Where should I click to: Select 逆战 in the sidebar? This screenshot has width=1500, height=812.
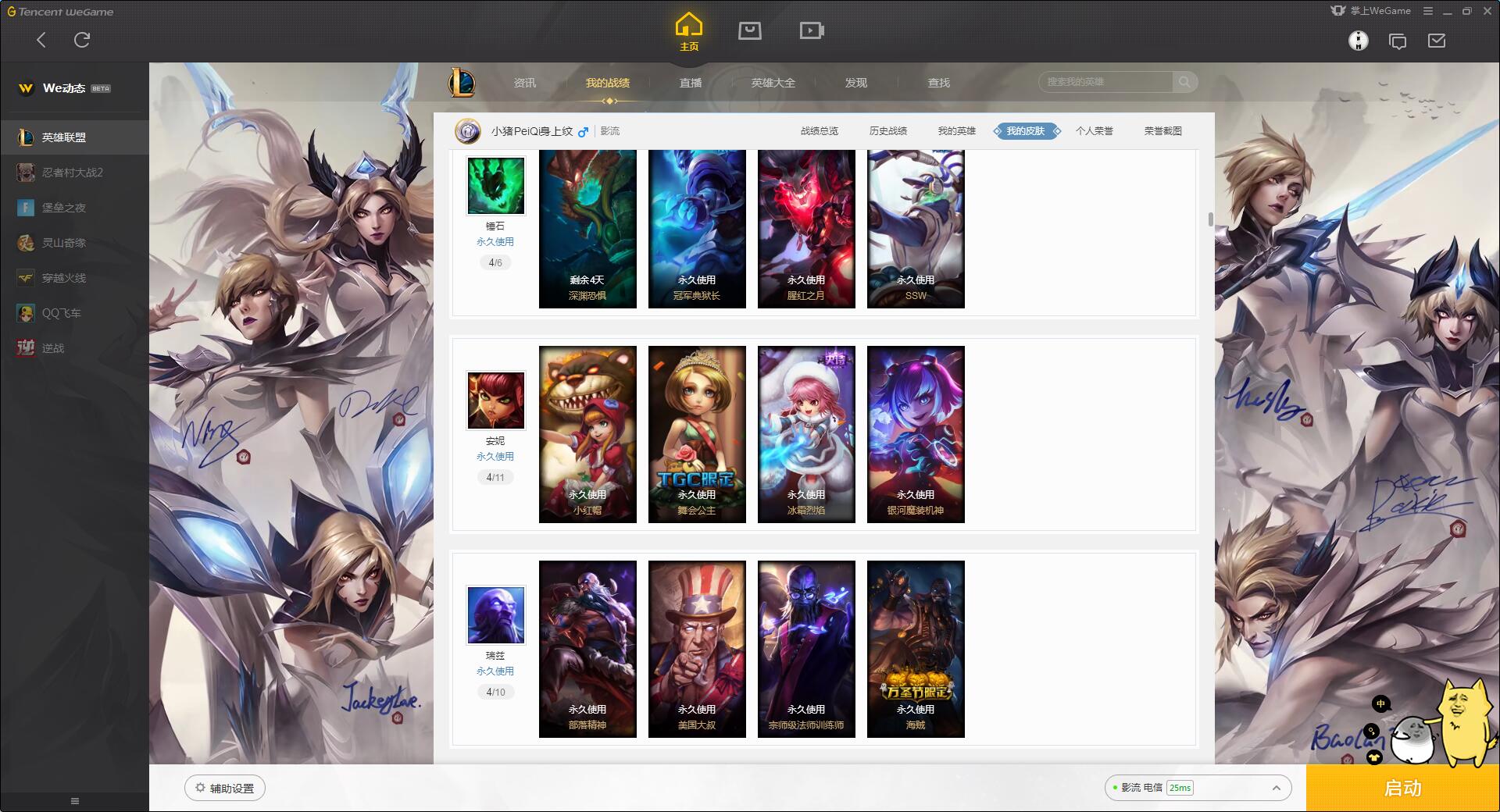[x=74, y=348]
